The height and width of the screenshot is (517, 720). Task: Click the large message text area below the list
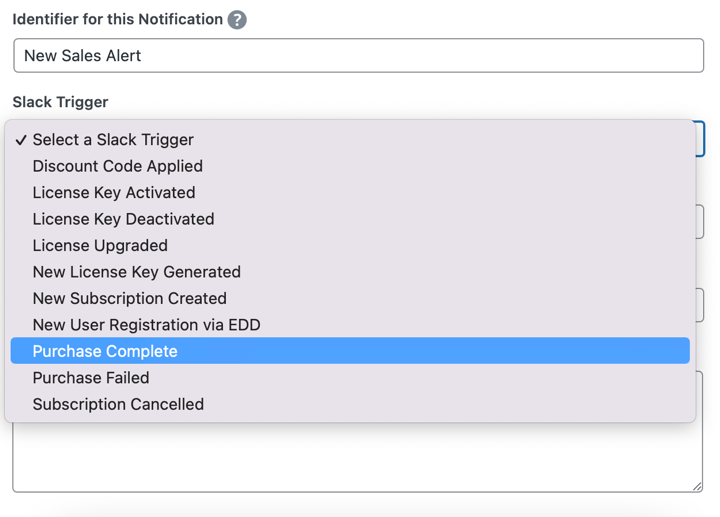[x=358, y=457]
